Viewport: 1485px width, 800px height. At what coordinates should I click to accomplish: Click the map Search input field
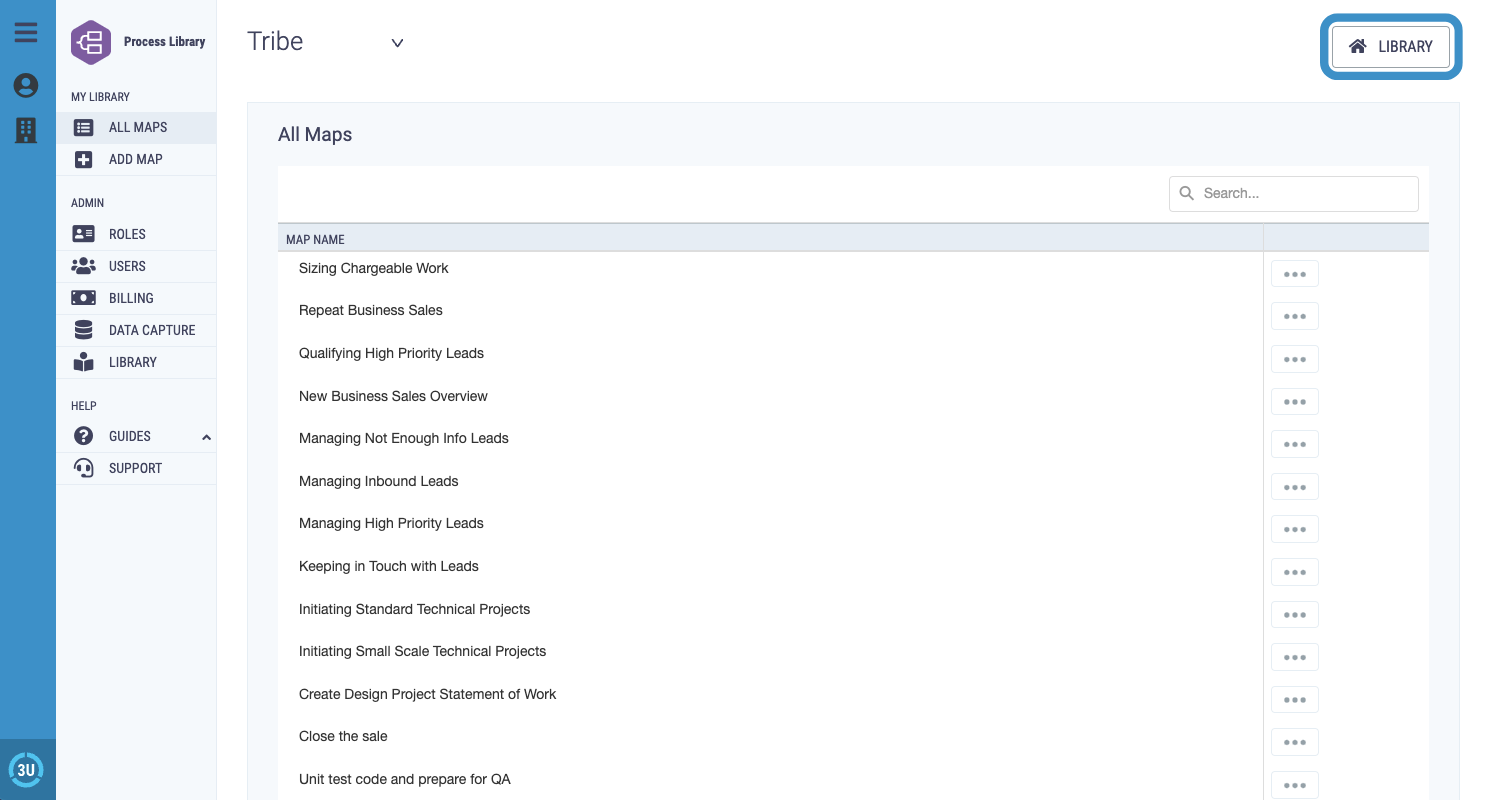(x=1294, y=193)
